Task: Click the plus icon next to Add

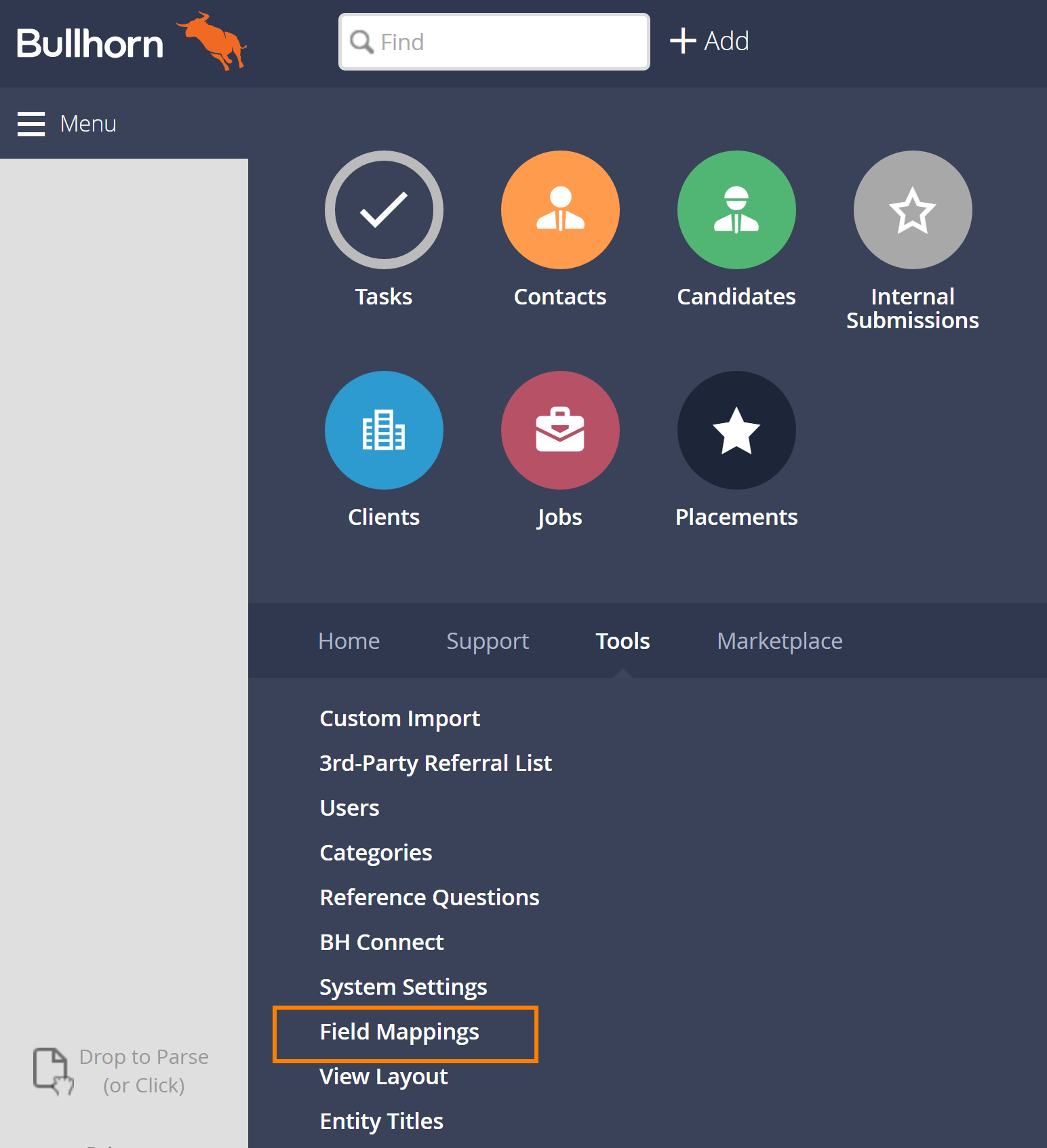Action: [x=683, y=41]
